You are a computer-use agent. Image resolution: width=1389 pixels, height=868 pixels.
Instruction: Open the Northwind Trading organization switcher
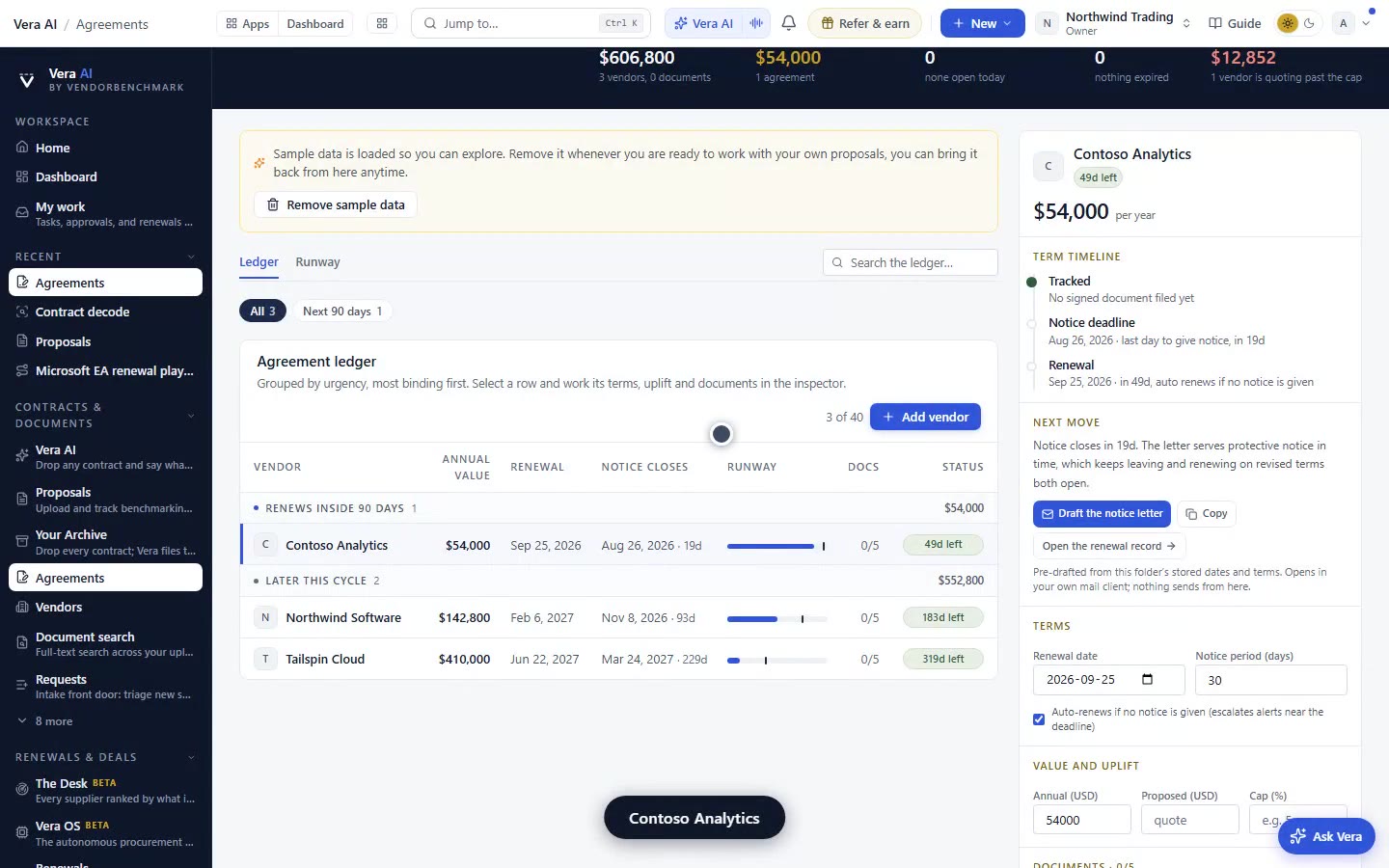[1114, 23]
